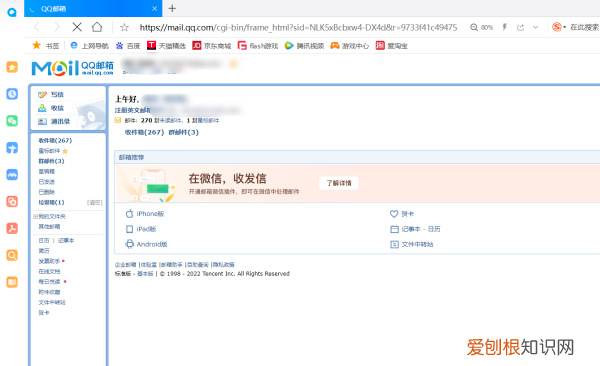600x366 pixels.
Task: Click the browser logo in the top-left corner
Action: [x=12, y=13]
